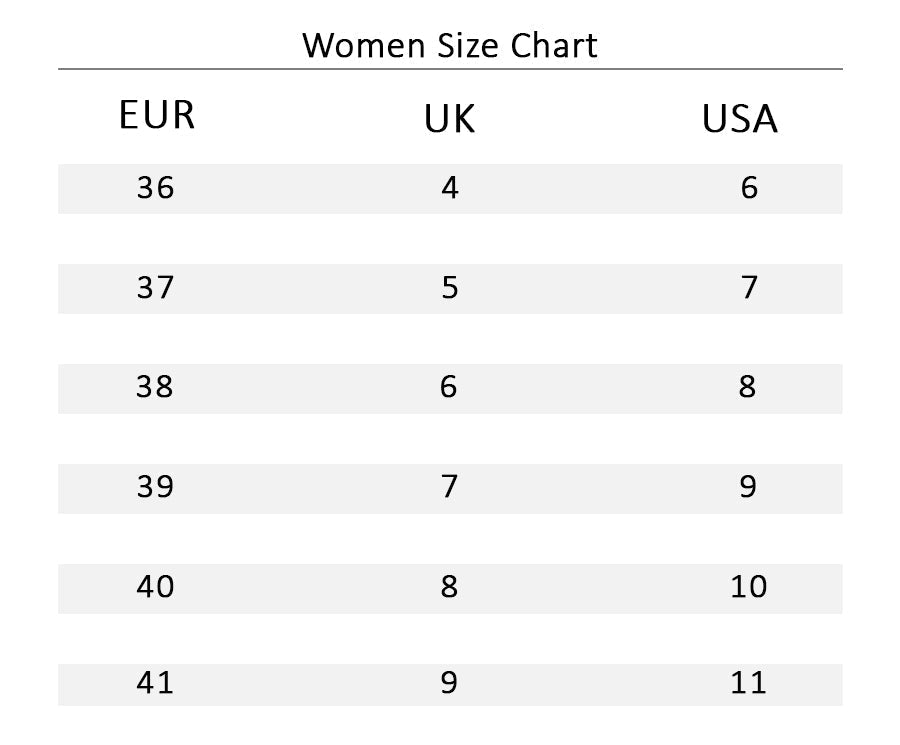Image resolution: width=900 pixels, height=745 pixels.
Task: Click USA size 9 in EUR 39 row
Action: 748,487
